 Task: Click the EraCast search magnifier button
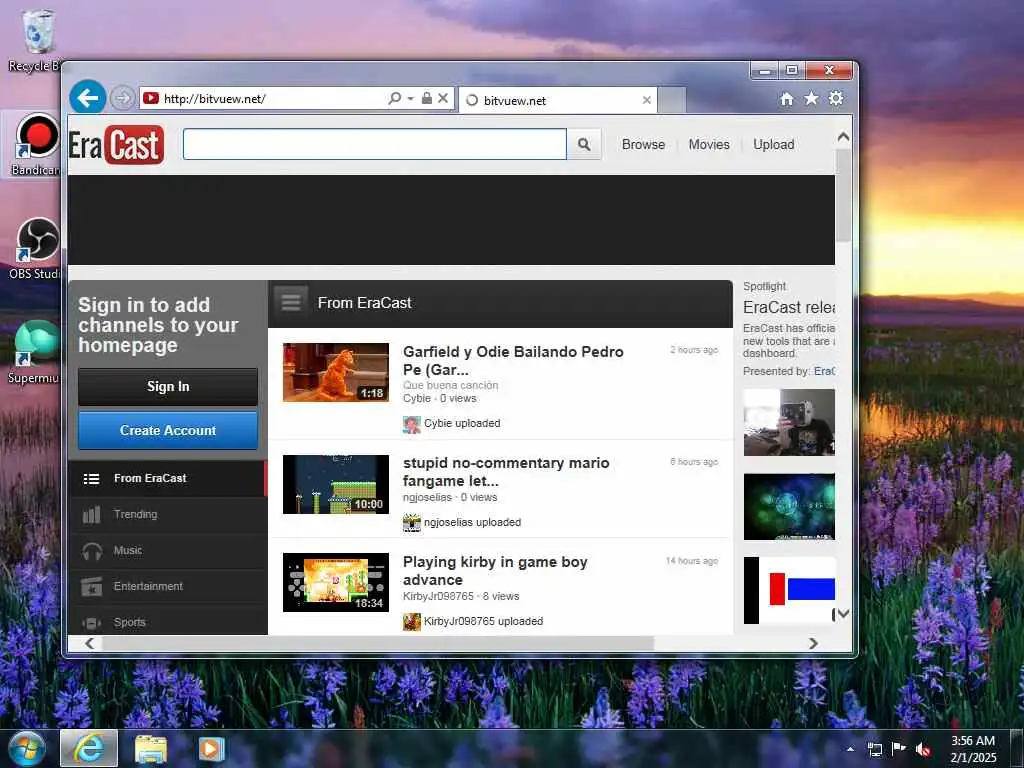pos(584,144)
